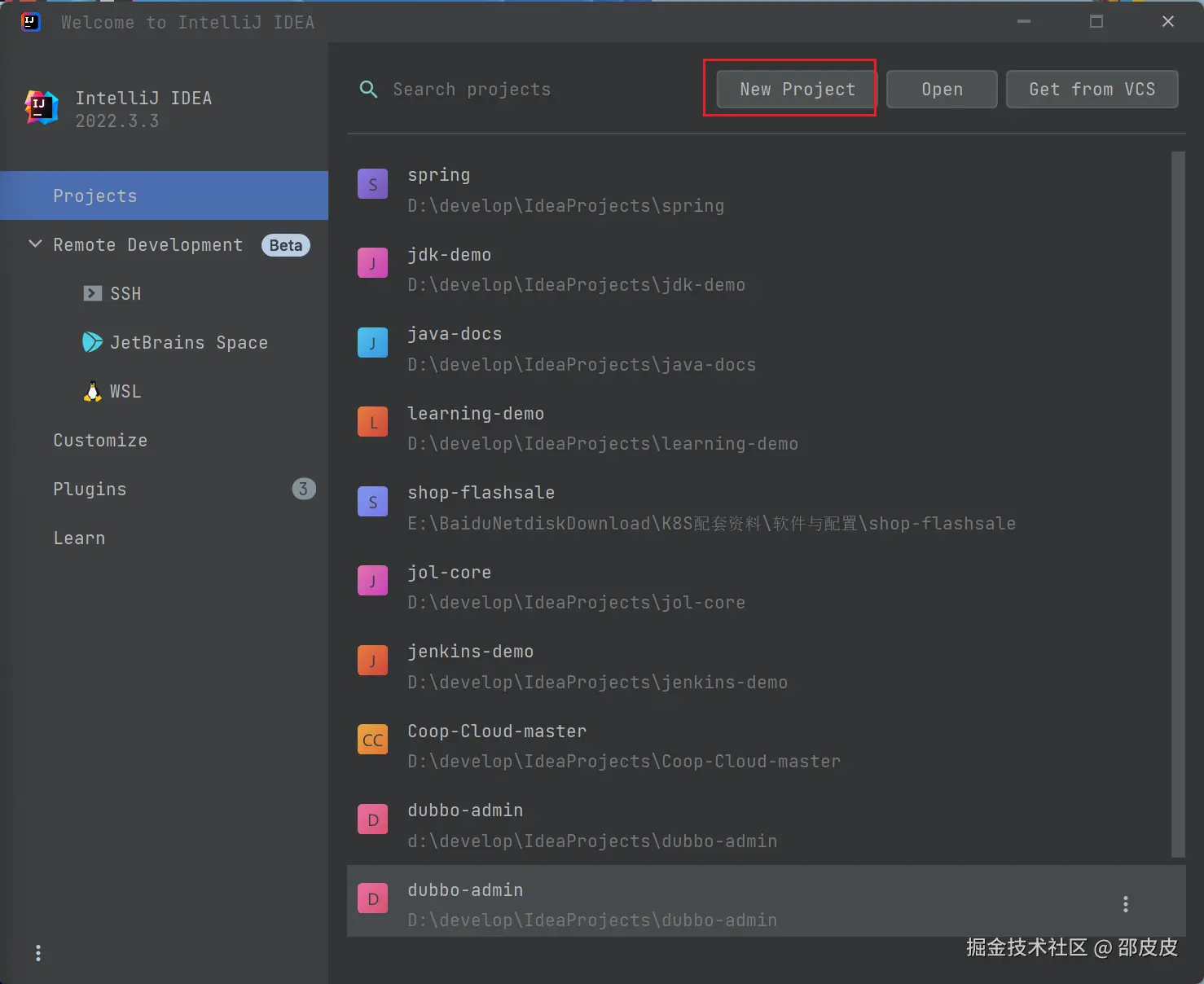Click the E:\BaiduNetdiskDownload shop-flashsale path
1204x984 pixels.
point(712,524)
